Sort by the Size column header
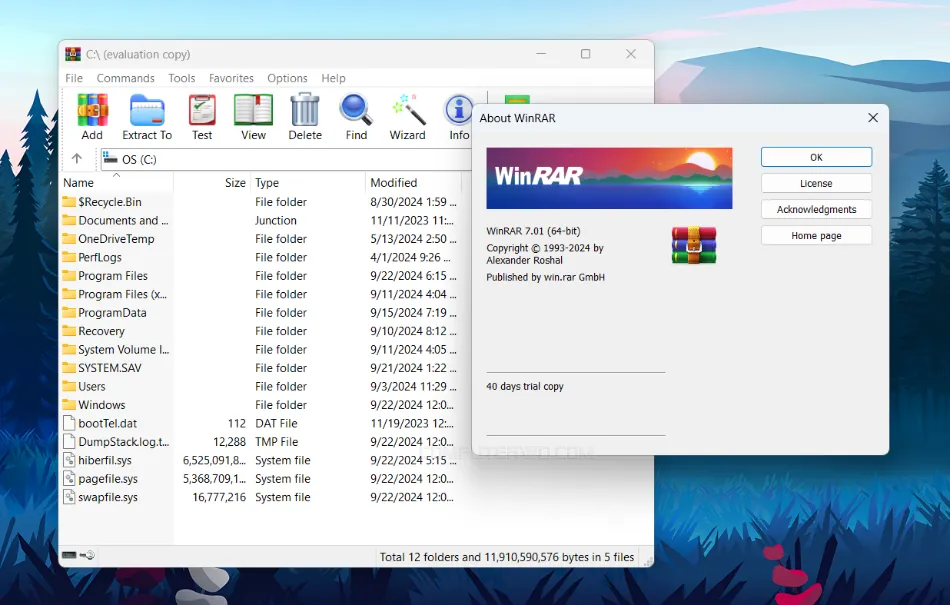950x605 pixels. [212, 182]
